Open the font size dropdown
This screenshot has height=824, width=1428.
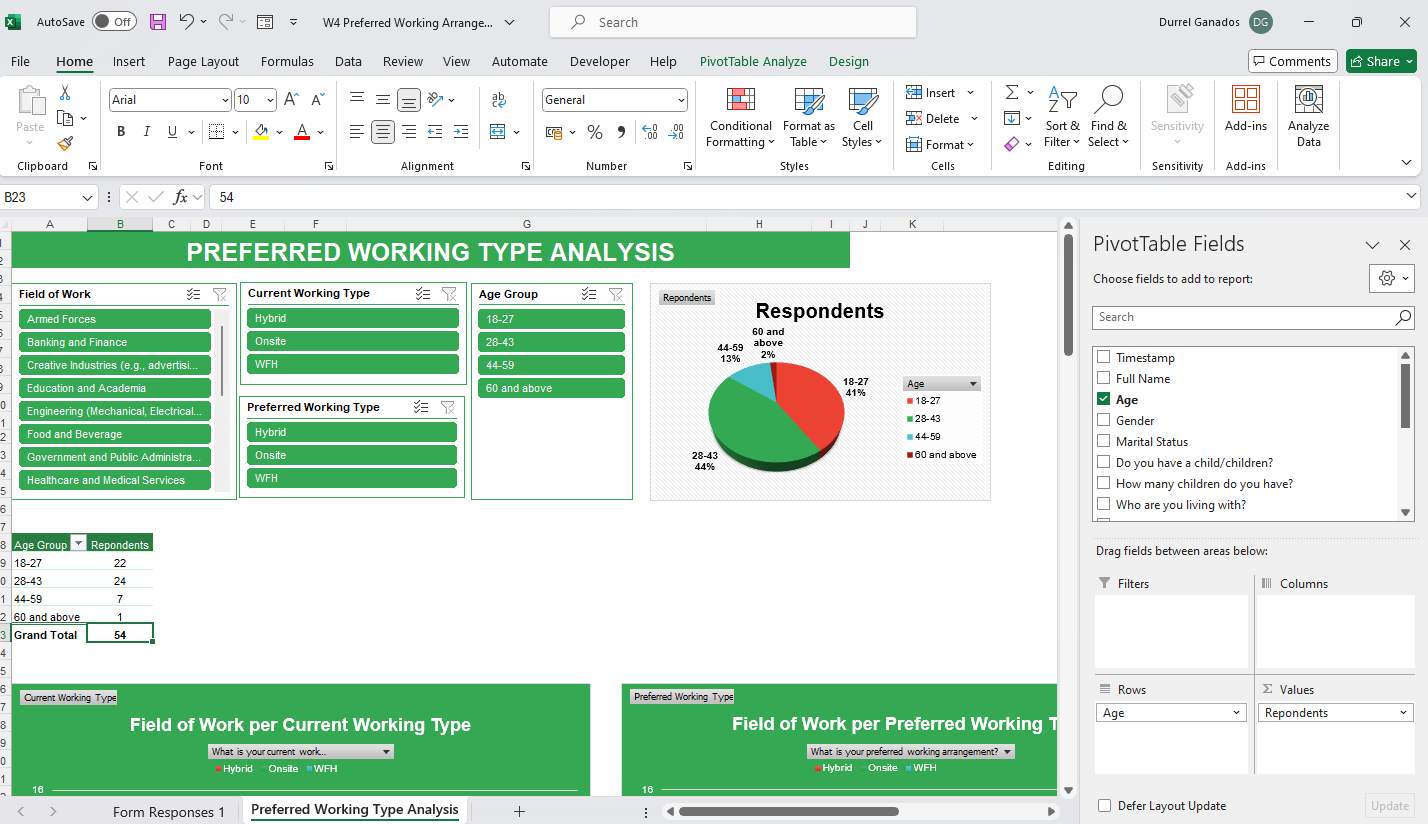pyautogui.click(x=270, y=100)
